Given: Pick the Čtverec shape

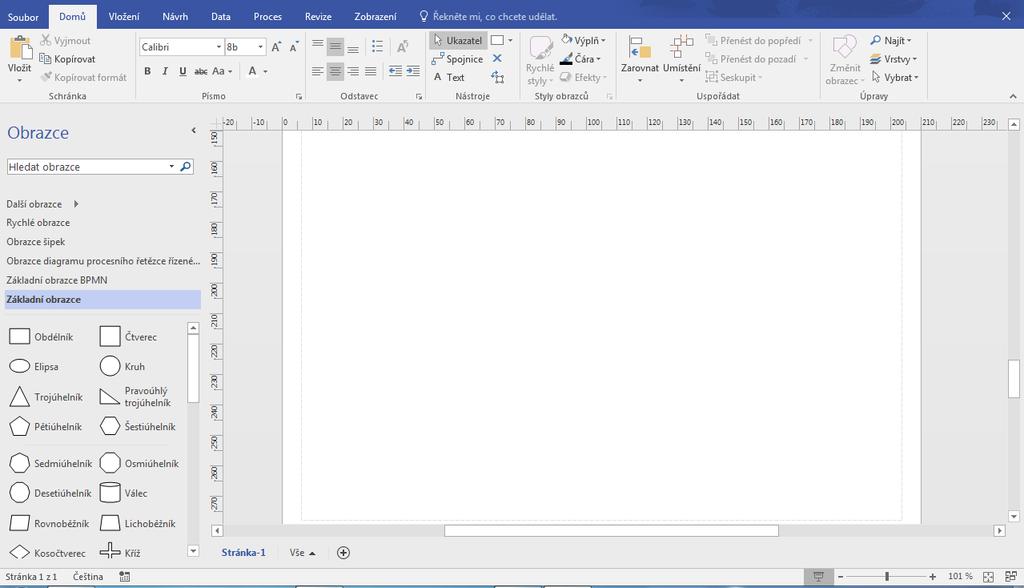Looking at the screenshot, I should coord(129,336).
